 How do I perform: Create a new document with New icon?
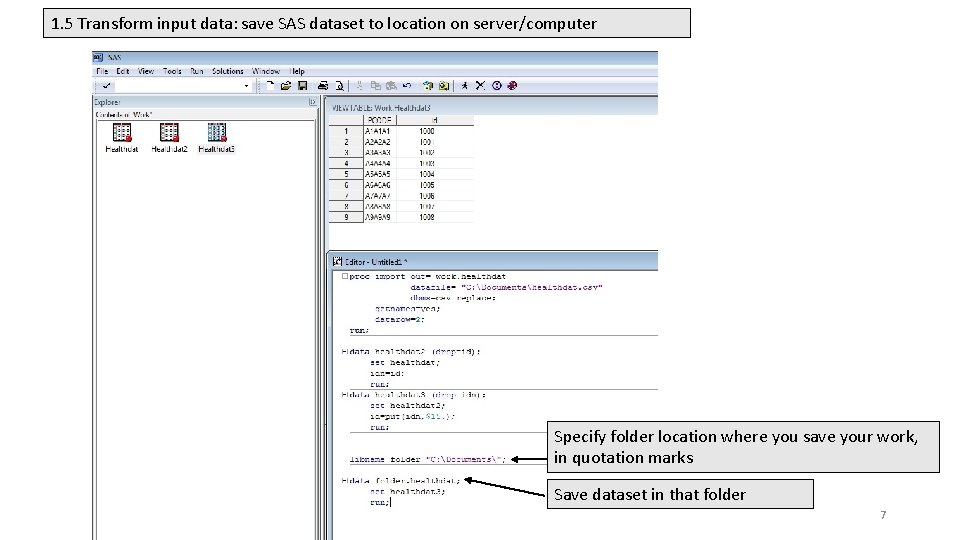(270, 86)
